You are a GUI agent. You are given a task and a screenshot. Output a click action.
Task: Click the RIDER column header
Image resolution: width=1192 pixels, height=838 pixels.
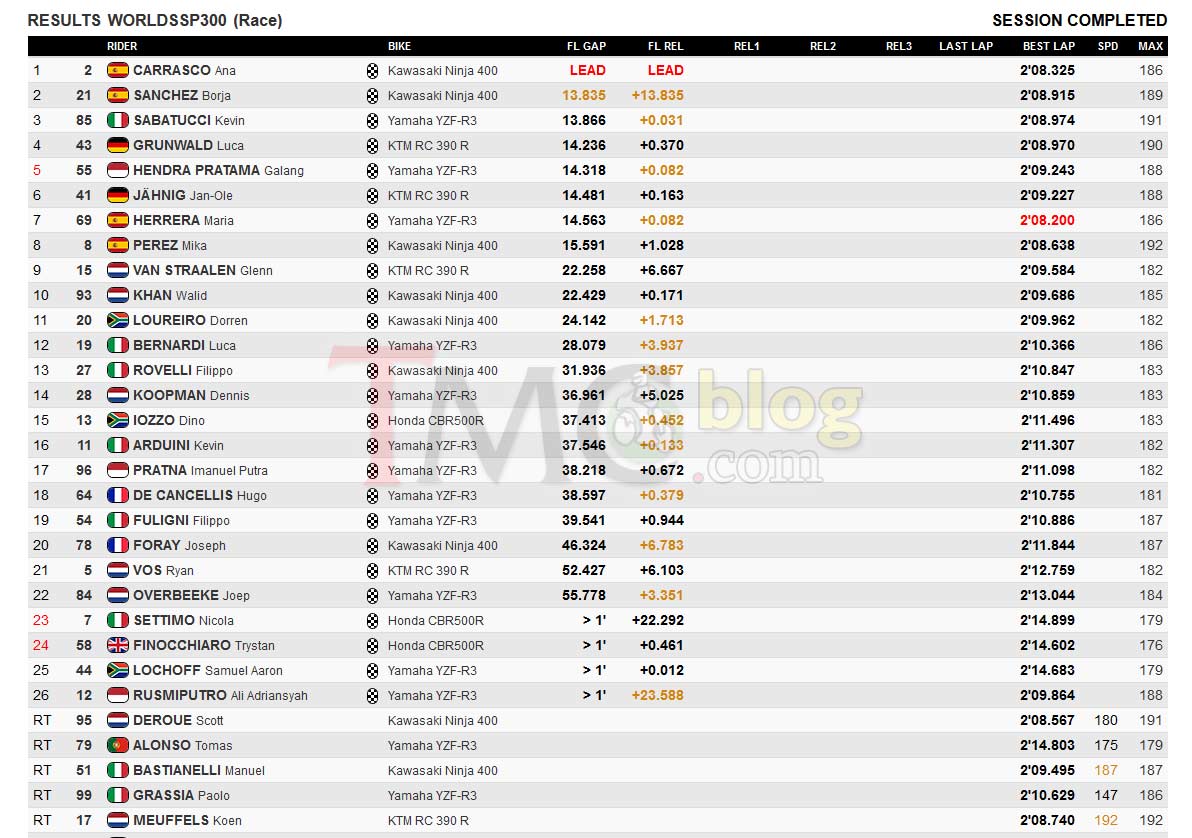point(122,46)
